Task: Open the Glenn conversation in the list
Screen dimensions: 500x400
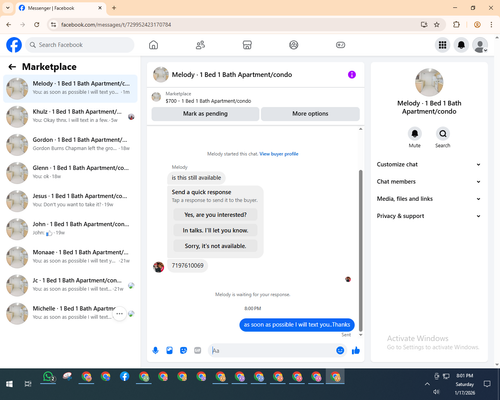Action: tap(70, 173)
